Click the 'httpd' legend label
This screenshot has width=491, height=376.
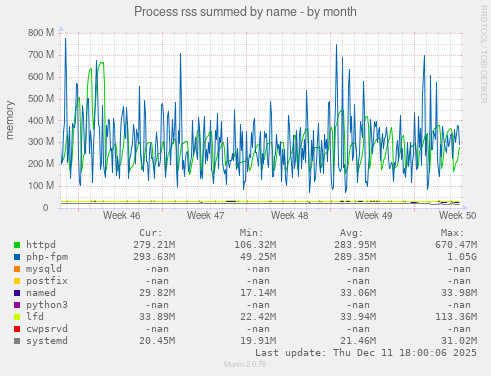coord(41,245)
